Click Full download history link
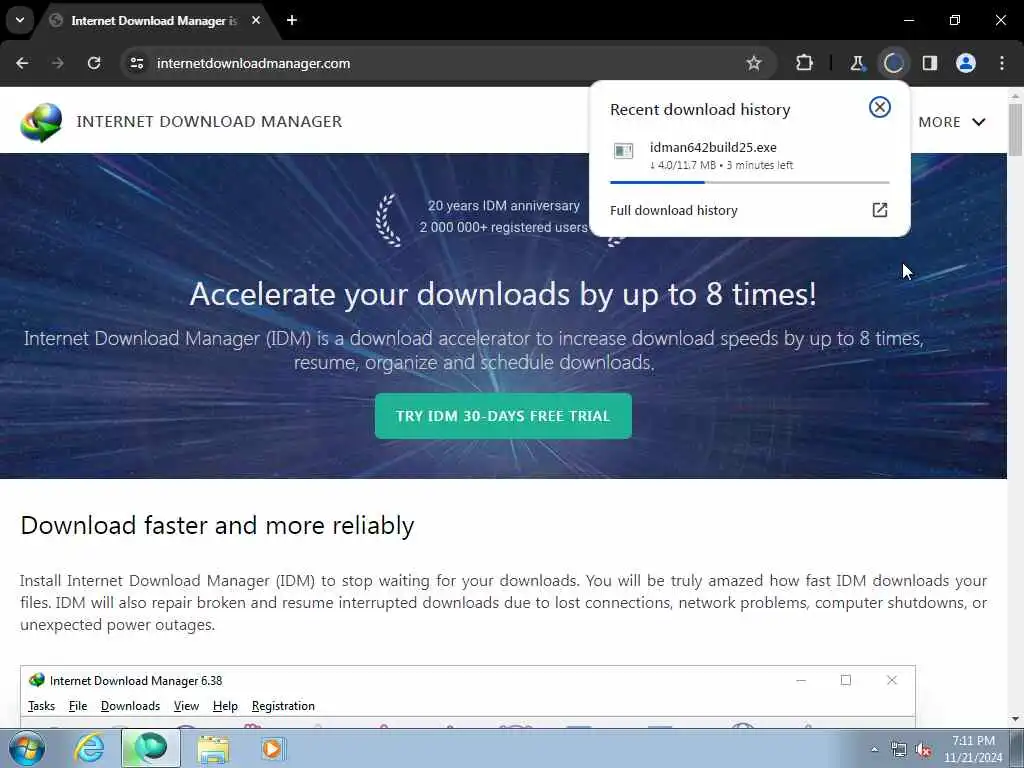This screenshot has width=1024, height=768. pos(673,210)
